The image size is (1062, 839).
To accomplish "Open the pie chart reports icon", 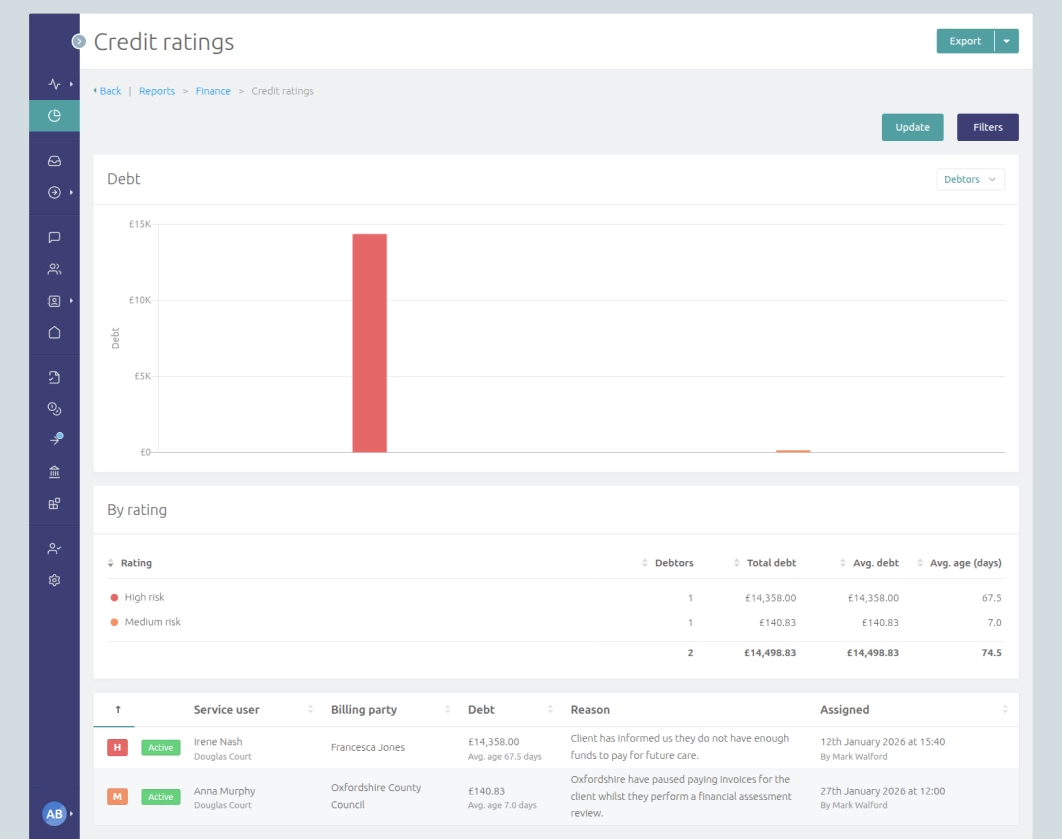I will tap(55, 115).
